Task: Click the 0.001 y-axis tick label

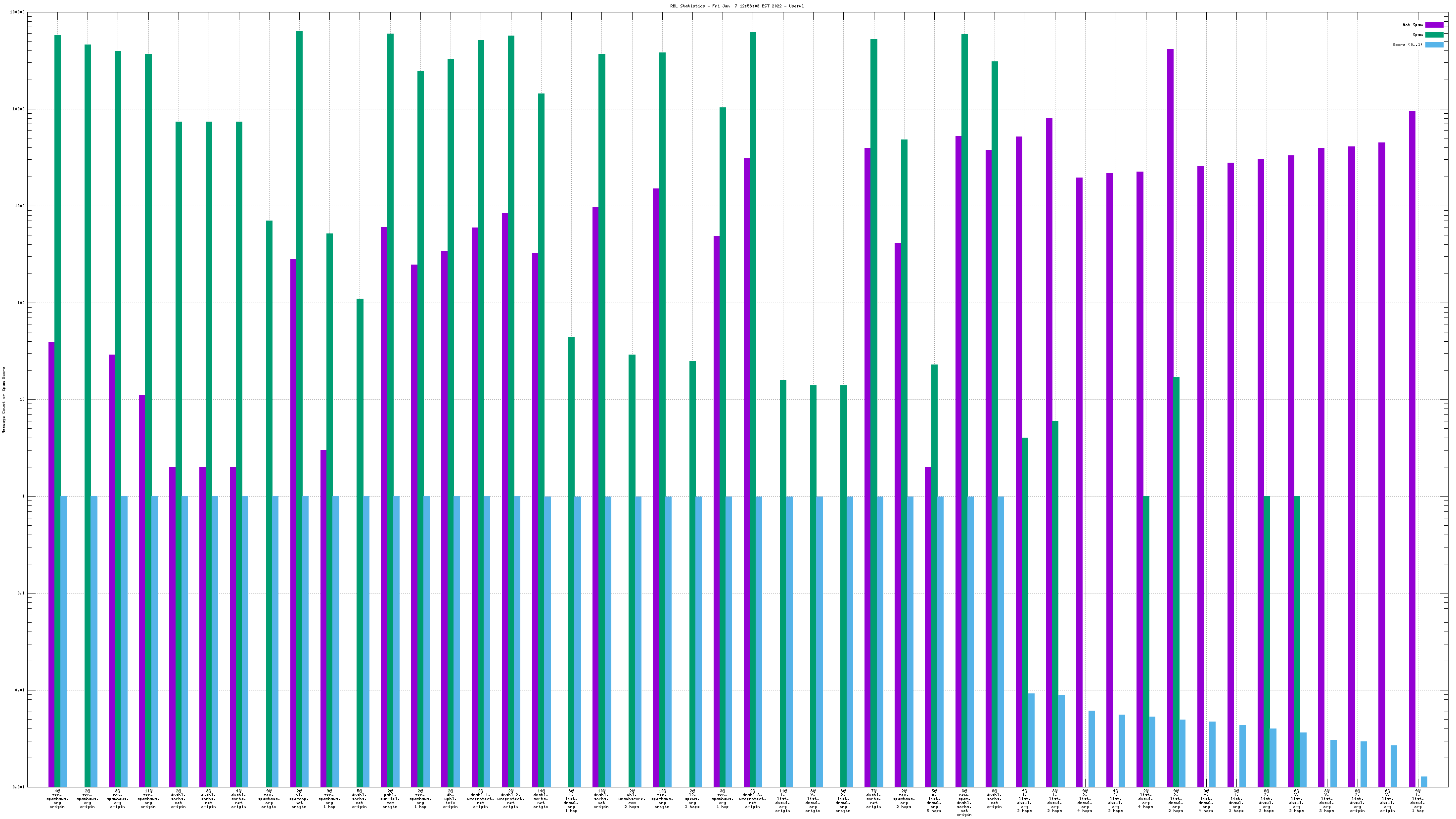Action: [x=19, y=787]
